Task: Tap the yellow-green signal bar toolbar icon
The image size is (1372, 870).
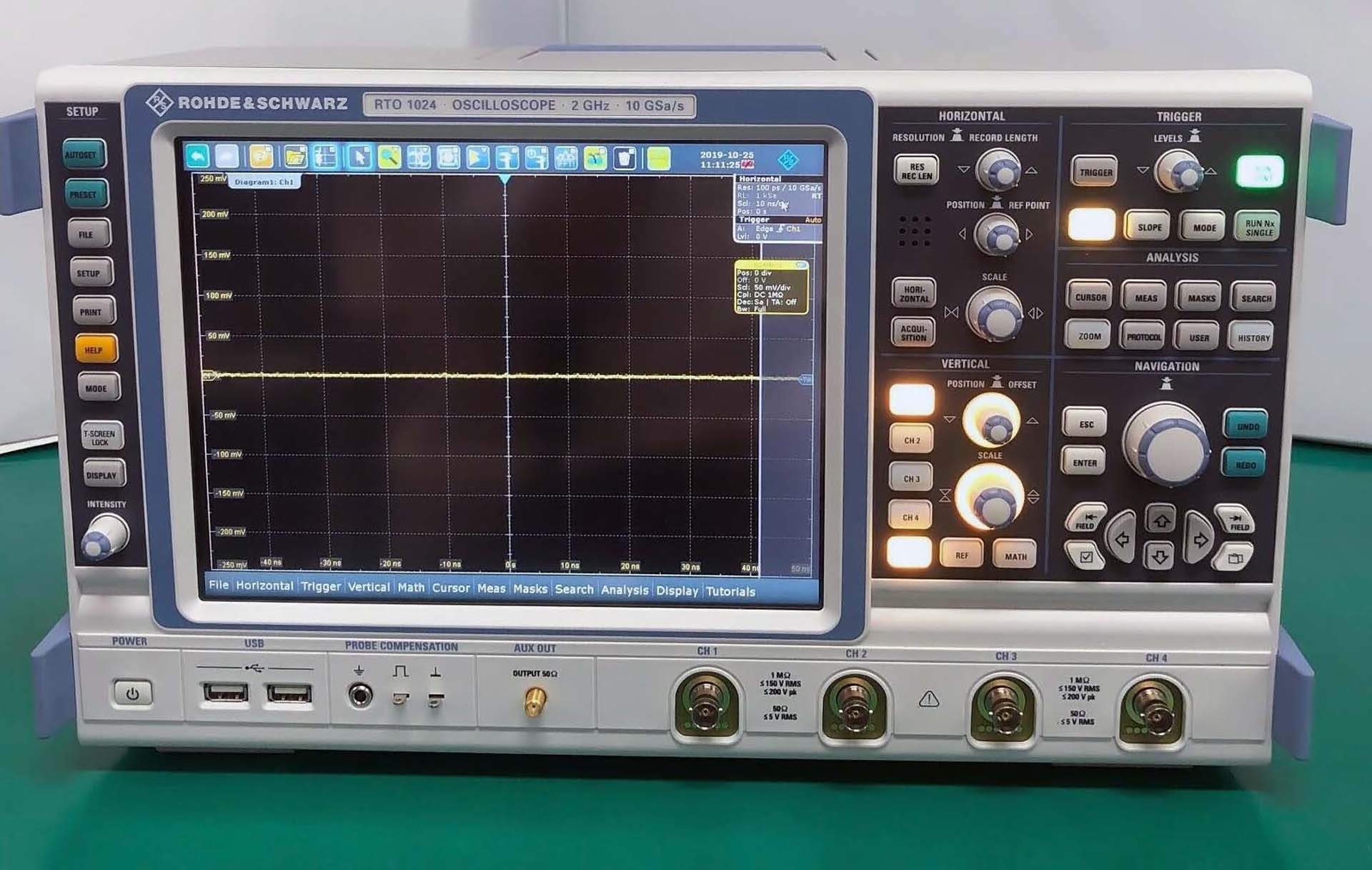Action: (659, 159)
